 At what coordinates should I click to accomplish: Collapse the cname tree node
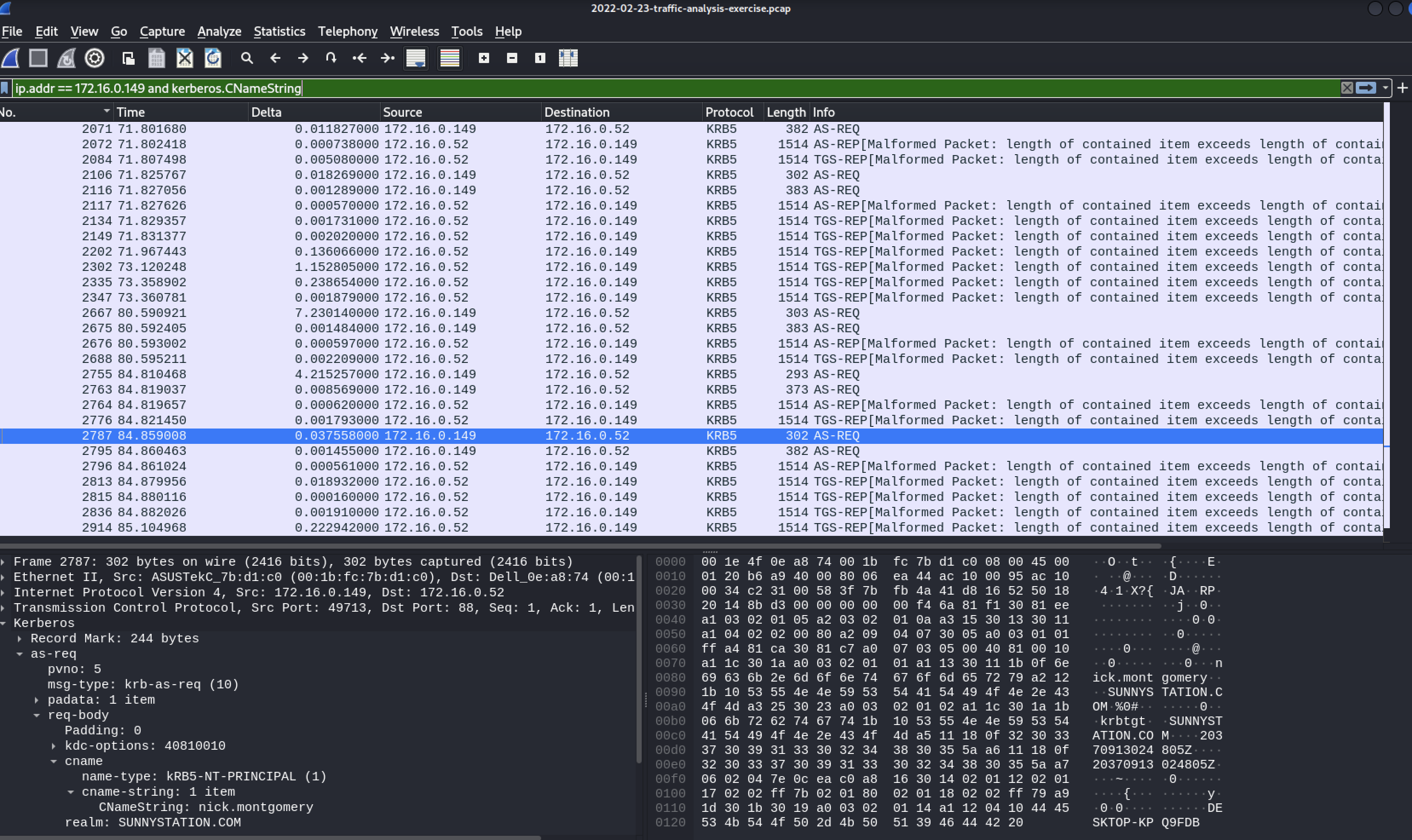click(x=54, y=761)
